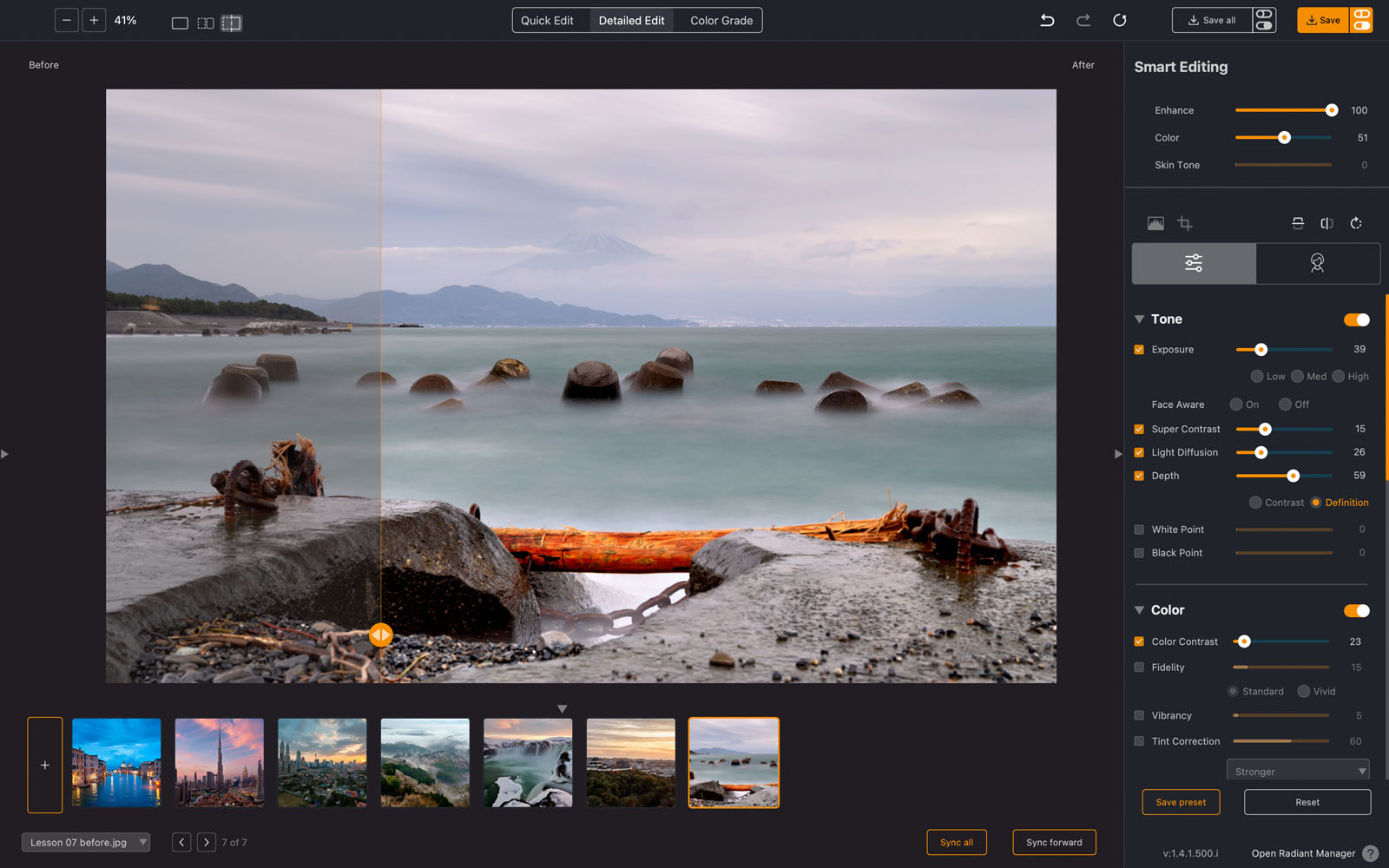Select the waterfall photo thumbnail
This screenshot has height=868, width=1389.
(527, 762)
